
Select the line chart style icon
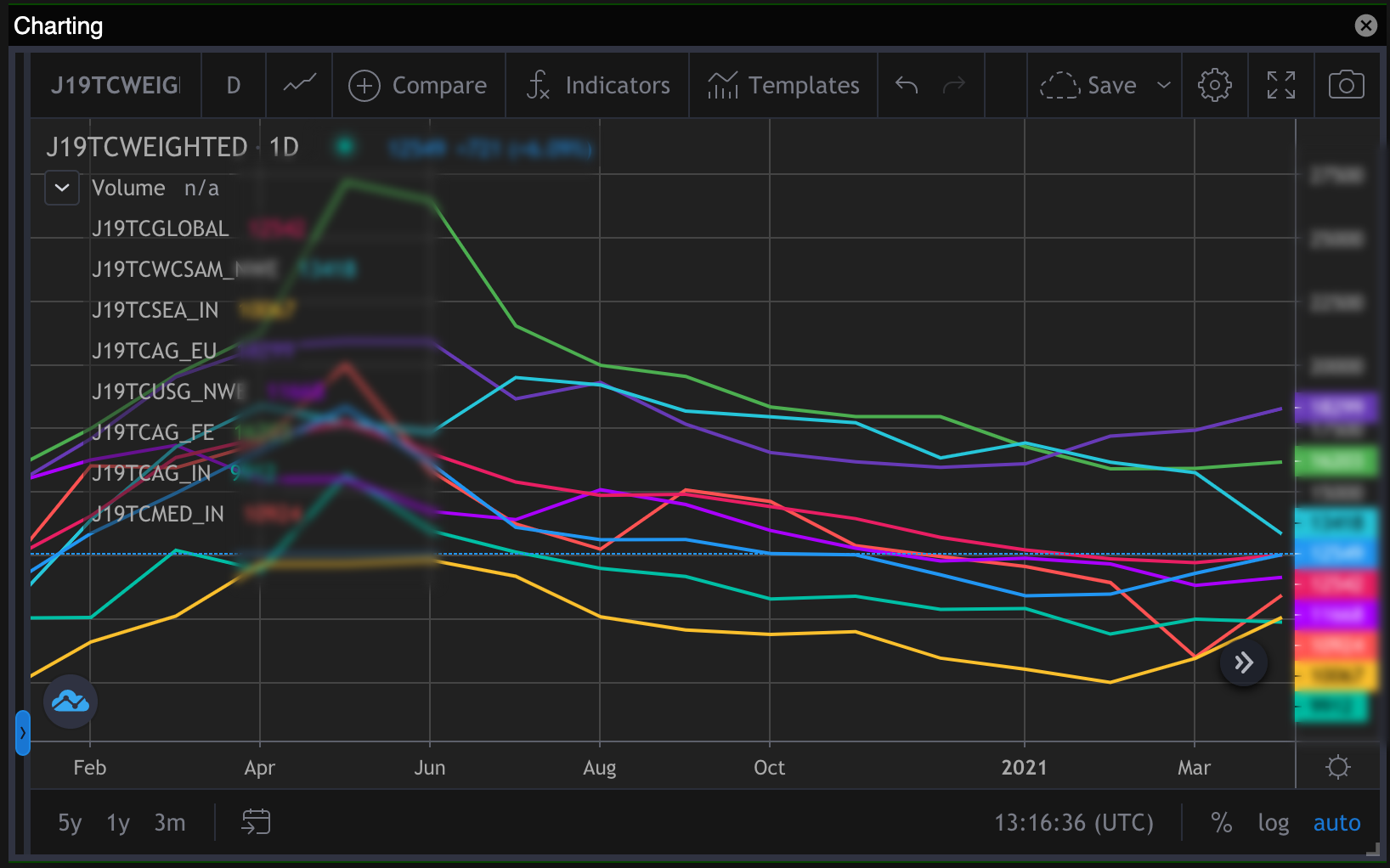tap(299, 85)
